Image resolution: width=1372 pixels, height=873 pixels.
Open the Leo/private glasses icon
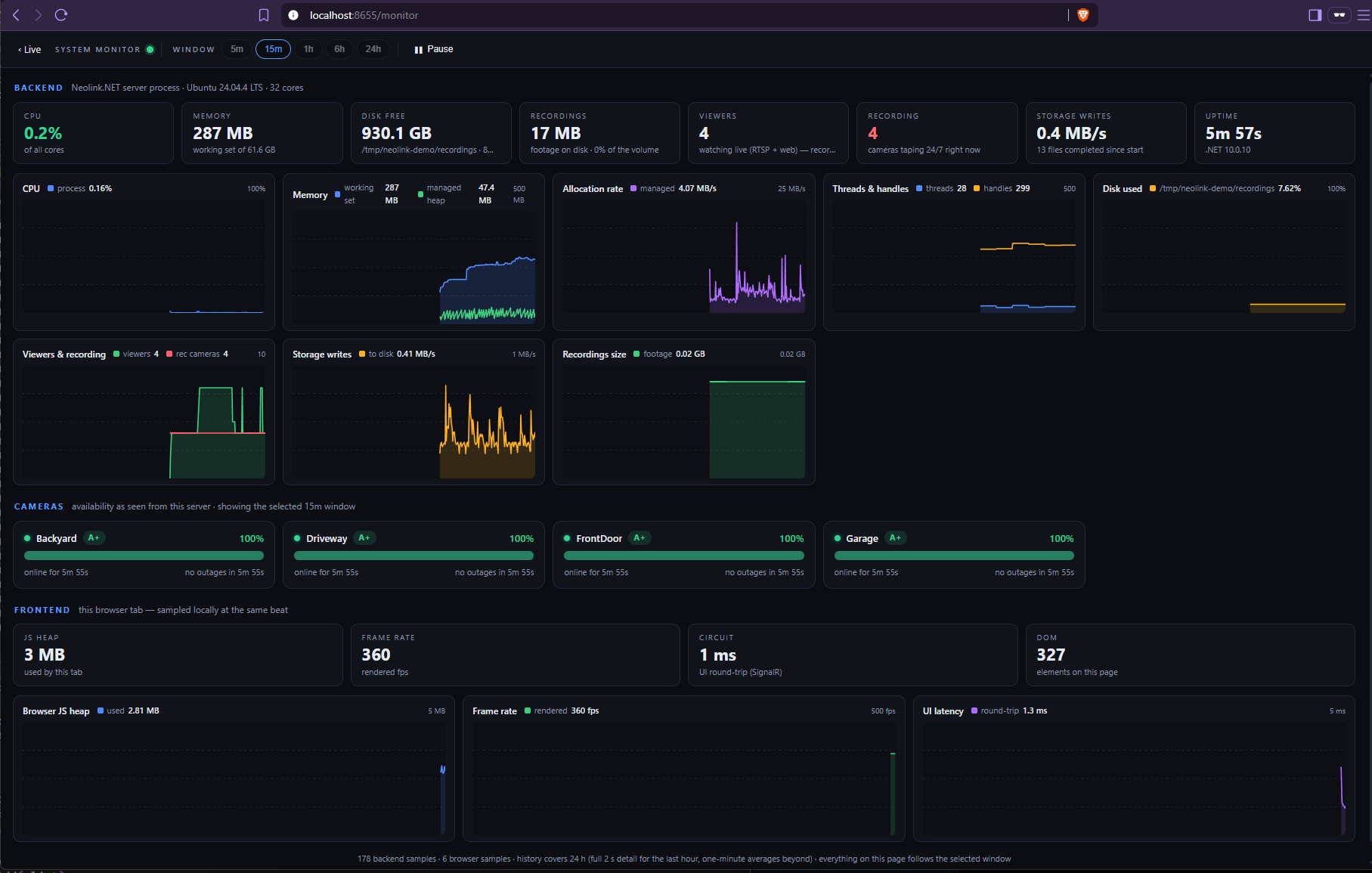(1339, 15)
